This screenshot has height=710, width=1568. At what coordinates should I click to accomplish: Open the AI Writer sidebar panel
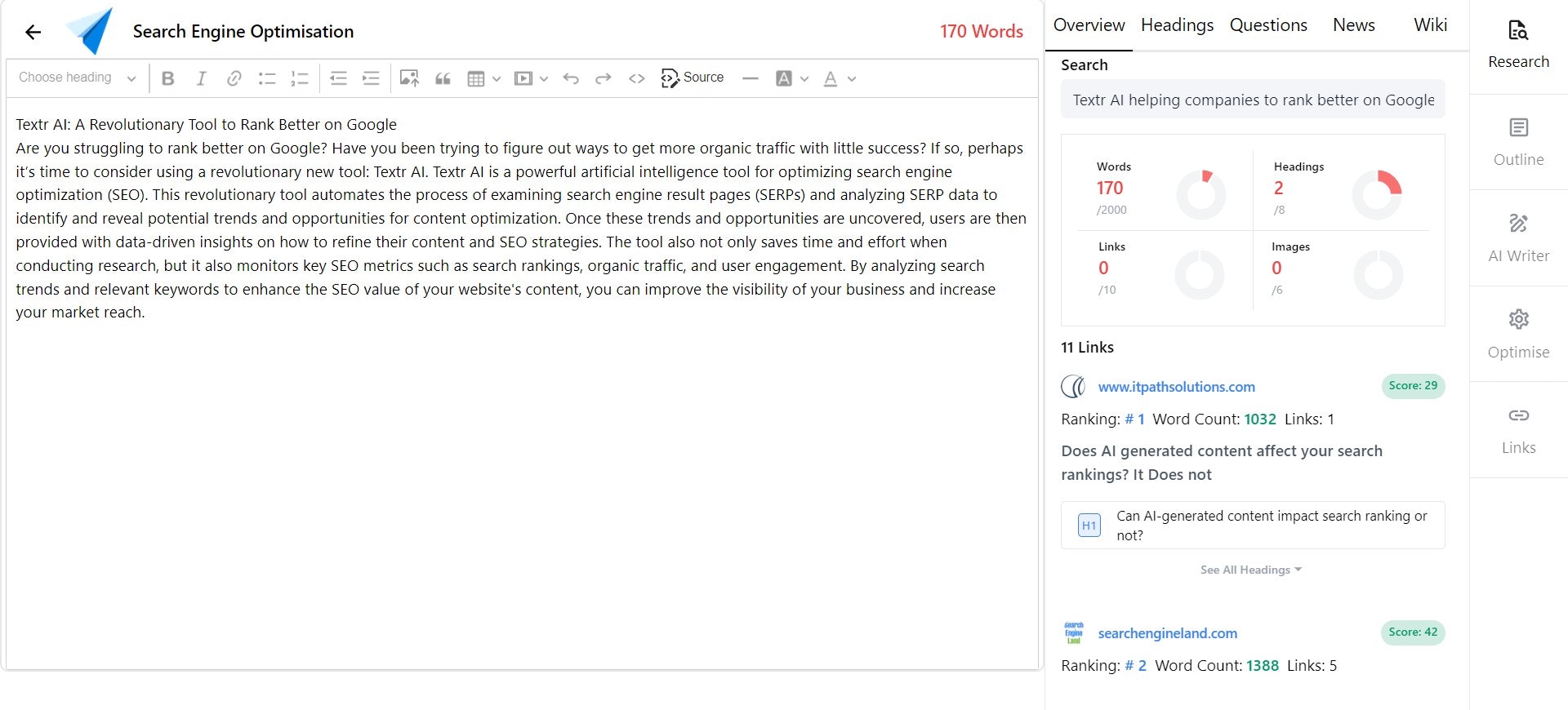tap(1518, 239)
